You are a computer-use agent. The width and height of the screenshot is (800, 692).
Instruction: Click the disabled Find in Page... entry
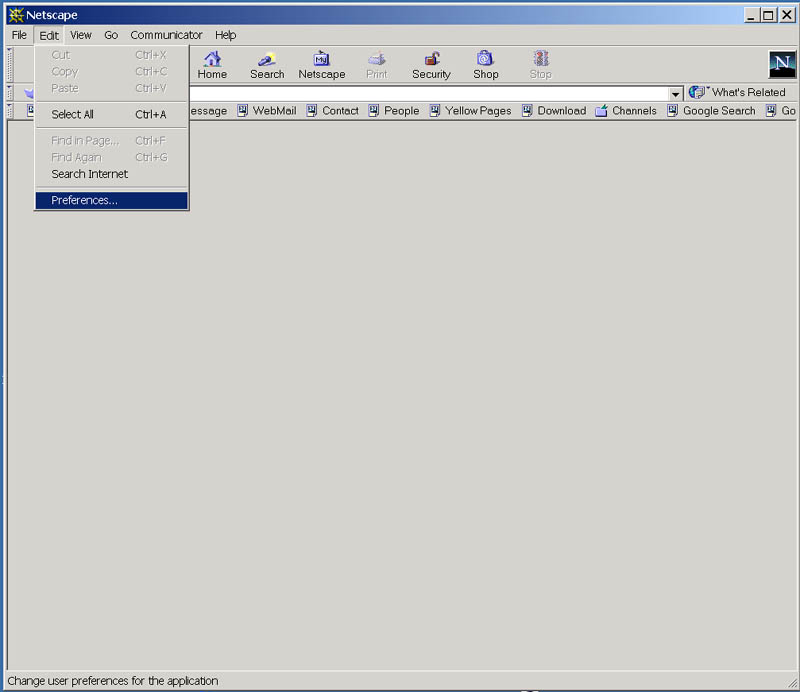coord(112,140)
